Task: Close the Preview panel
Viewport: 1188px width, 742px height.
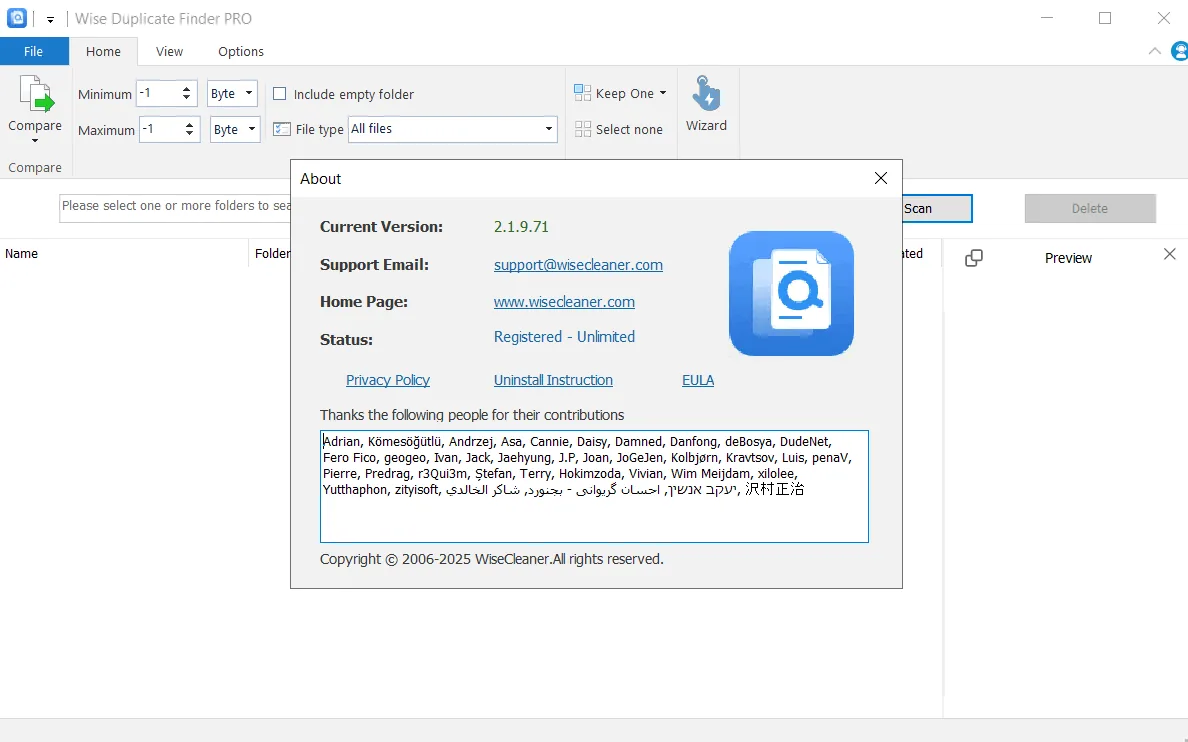Action: click(x=1169, y=254)
